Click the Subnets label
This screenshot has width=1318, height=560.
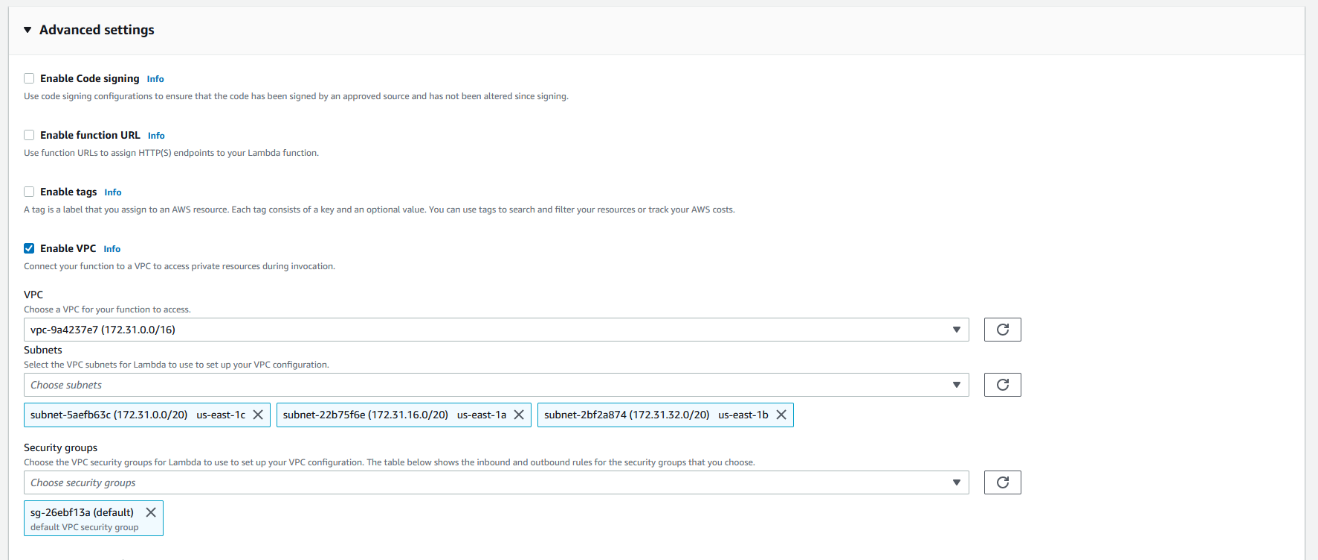(x=43, y=350)
